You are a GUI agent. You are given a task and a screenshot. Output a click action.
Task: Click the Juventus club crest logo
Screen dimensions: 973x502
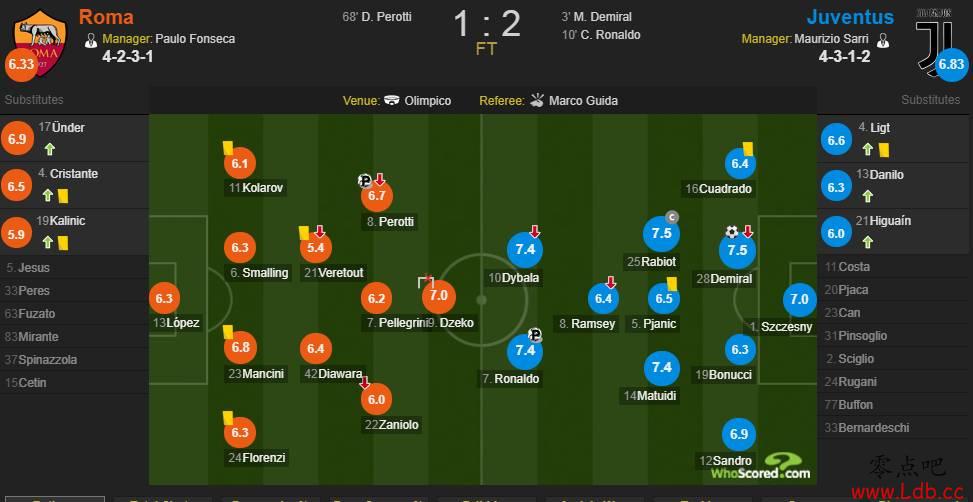point(935,42)
